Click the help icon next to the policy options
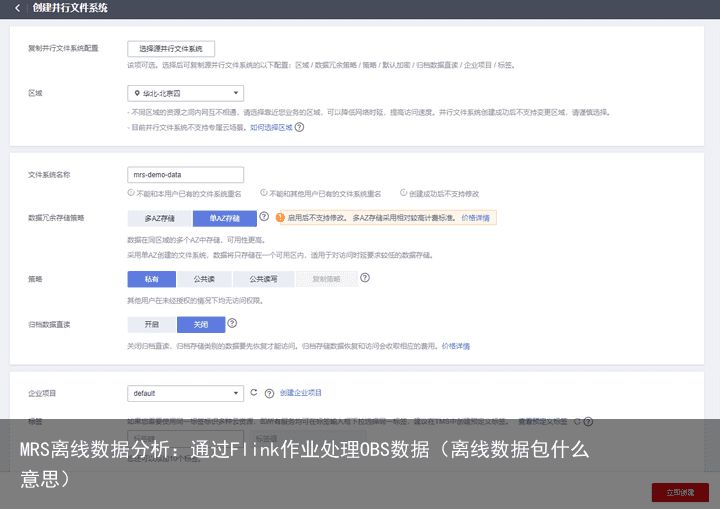The height and width of the screenshot is (509, 720). click(x=365, y=277)
